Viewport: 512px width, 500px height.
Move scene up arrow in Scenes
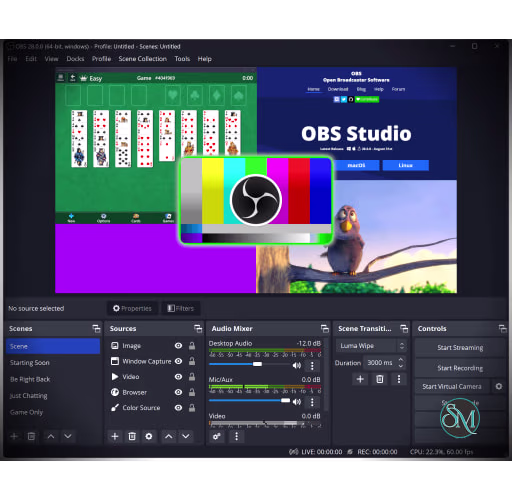51,436
